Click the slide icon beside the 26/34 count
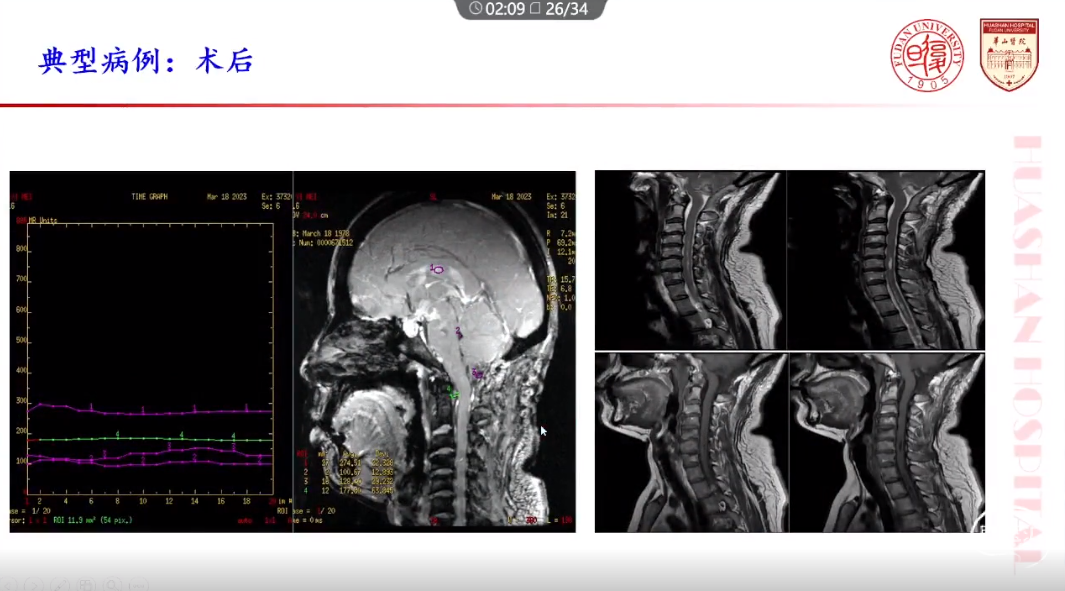This screenshot has height=591, width=1065. tap(535, 8)
